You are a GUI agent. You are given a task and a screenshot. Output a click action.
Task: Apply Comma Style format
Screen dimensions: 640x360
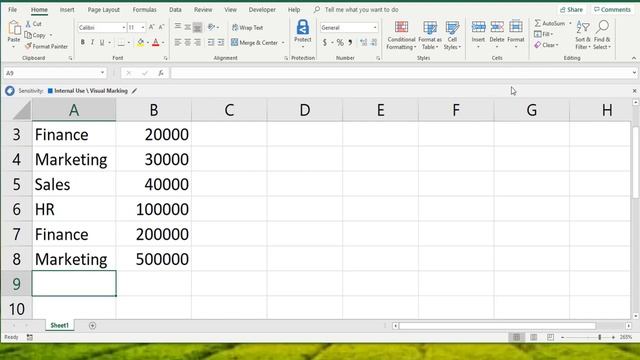[x=350, y=42]
